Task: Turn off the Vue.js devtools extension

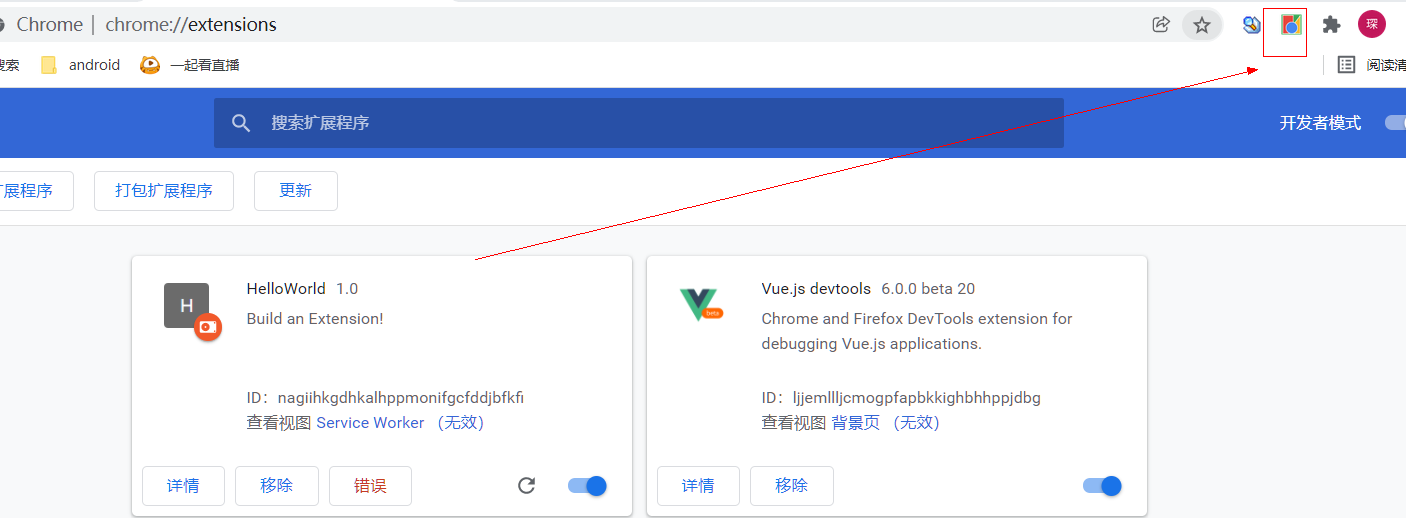Action: pos(1102,486)
